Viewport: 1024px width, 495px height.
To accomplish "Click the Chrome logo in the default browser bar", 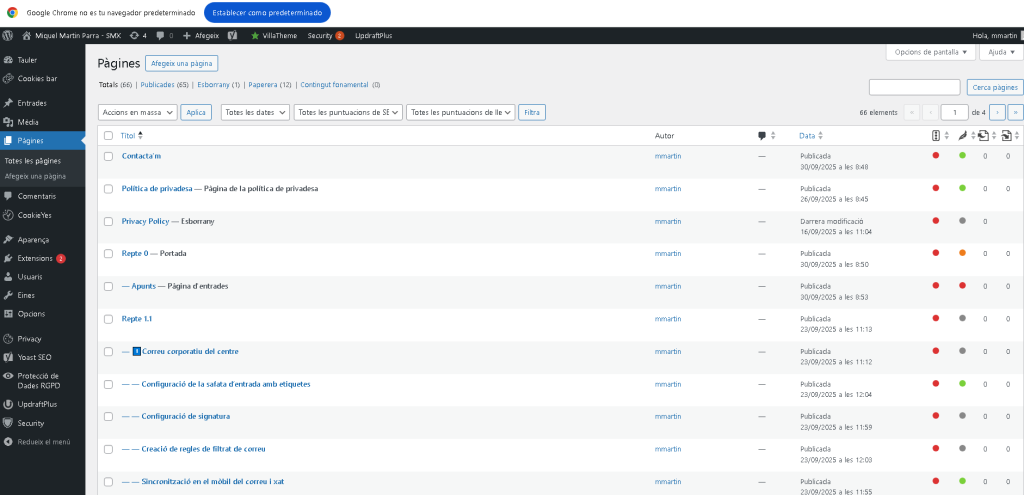I will [x=12, y=12].
